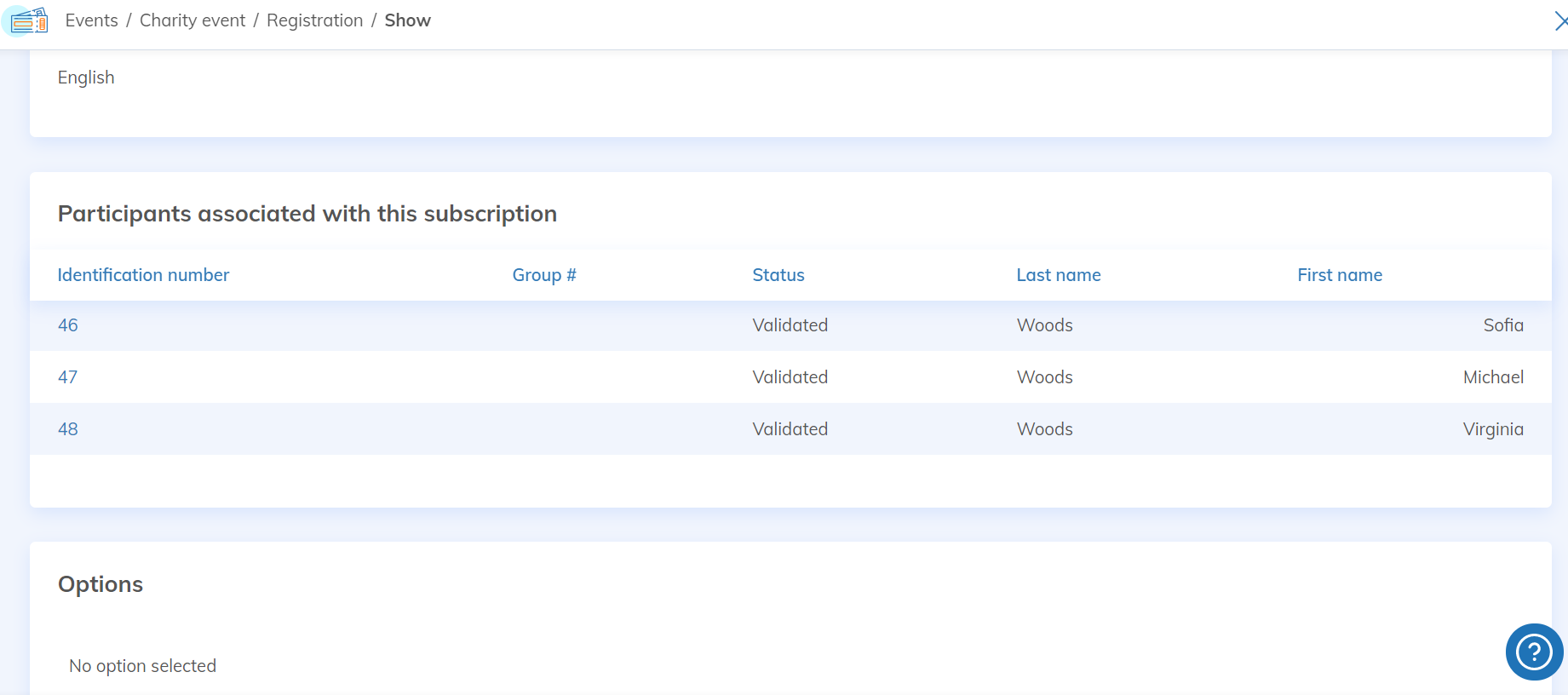Click the events ticket logo icon
This screenshot has width=1568, height=695.
[29, 20]
